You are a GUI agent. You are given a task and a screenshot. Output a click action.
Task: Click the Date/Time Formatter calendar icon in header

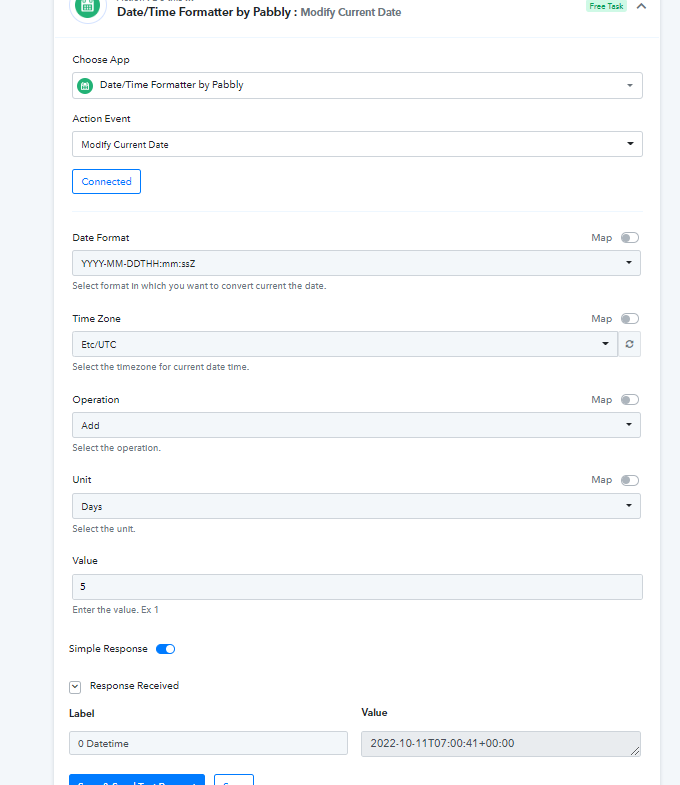[x=88, y=7]
